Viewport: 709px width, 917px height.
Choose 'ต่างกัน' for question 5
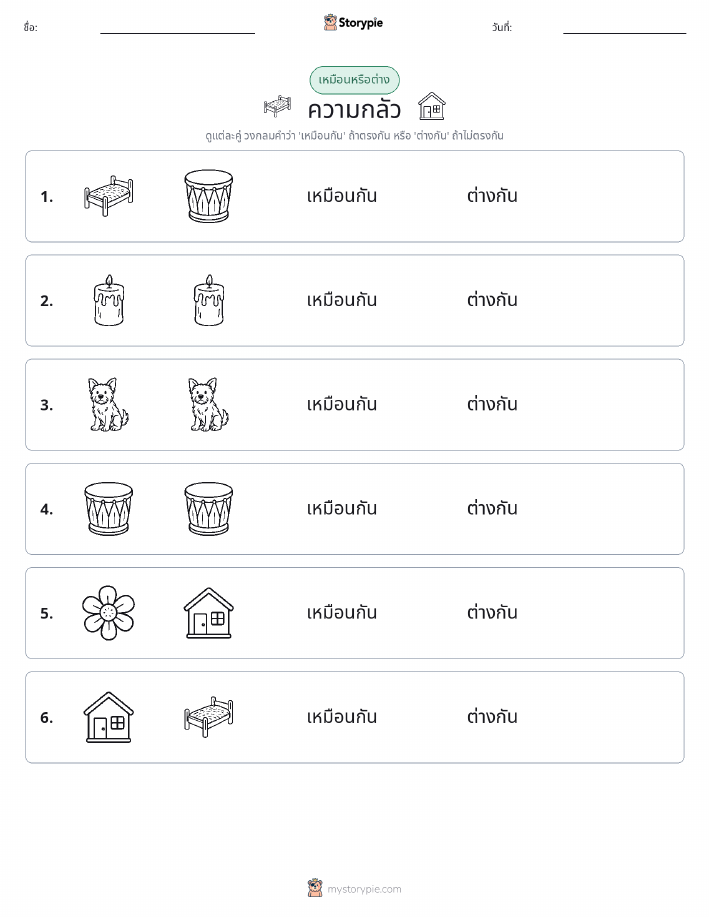coord(492,613)
